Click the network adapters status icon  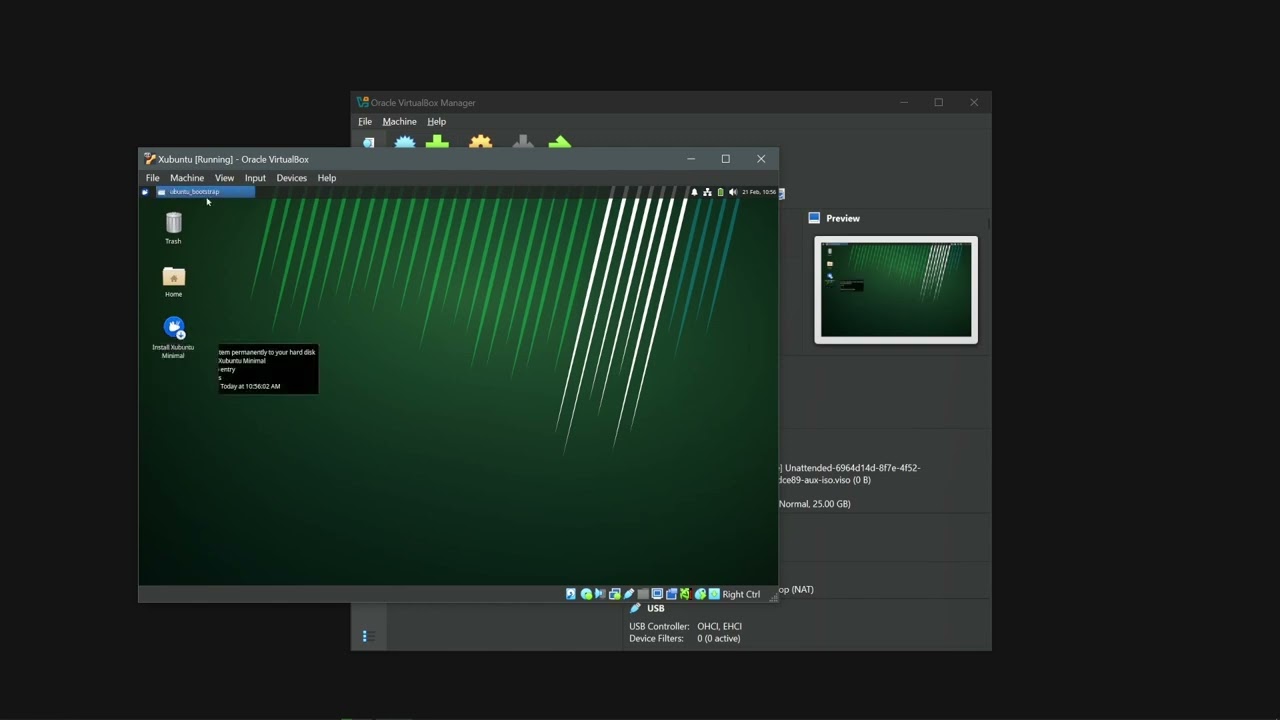coord(614,594)
